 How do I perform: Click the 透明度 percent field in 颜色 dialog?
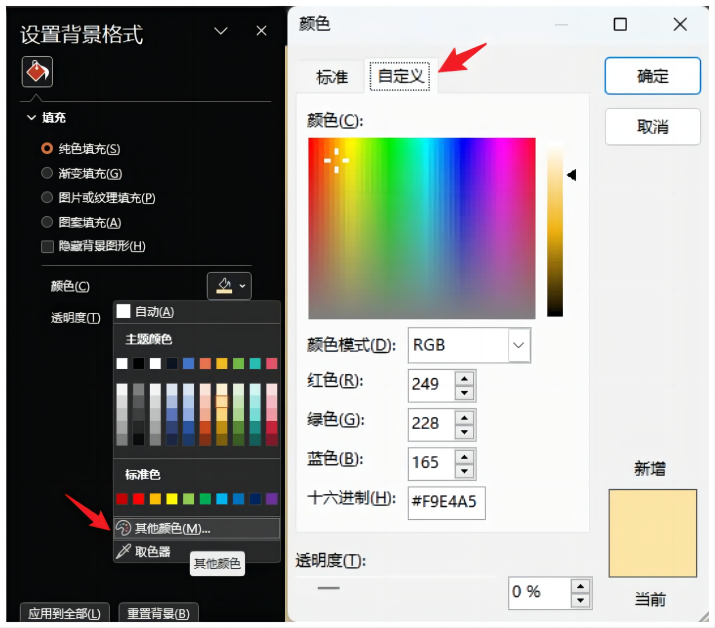[x=539, y=592]
